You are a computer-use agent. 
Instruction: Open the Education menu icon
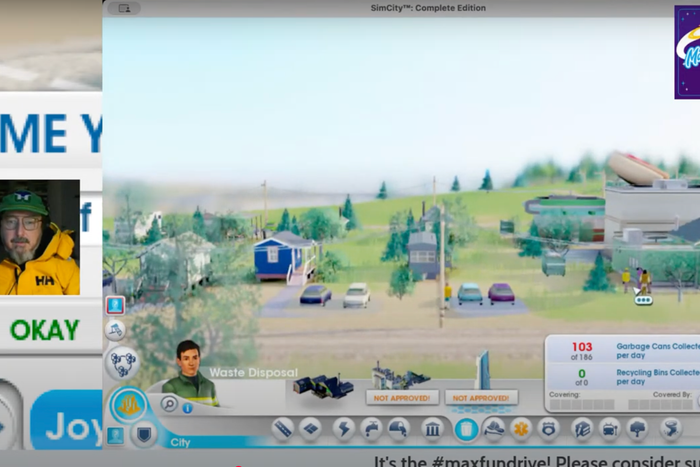pyautogui.click(x=582, y=429)
